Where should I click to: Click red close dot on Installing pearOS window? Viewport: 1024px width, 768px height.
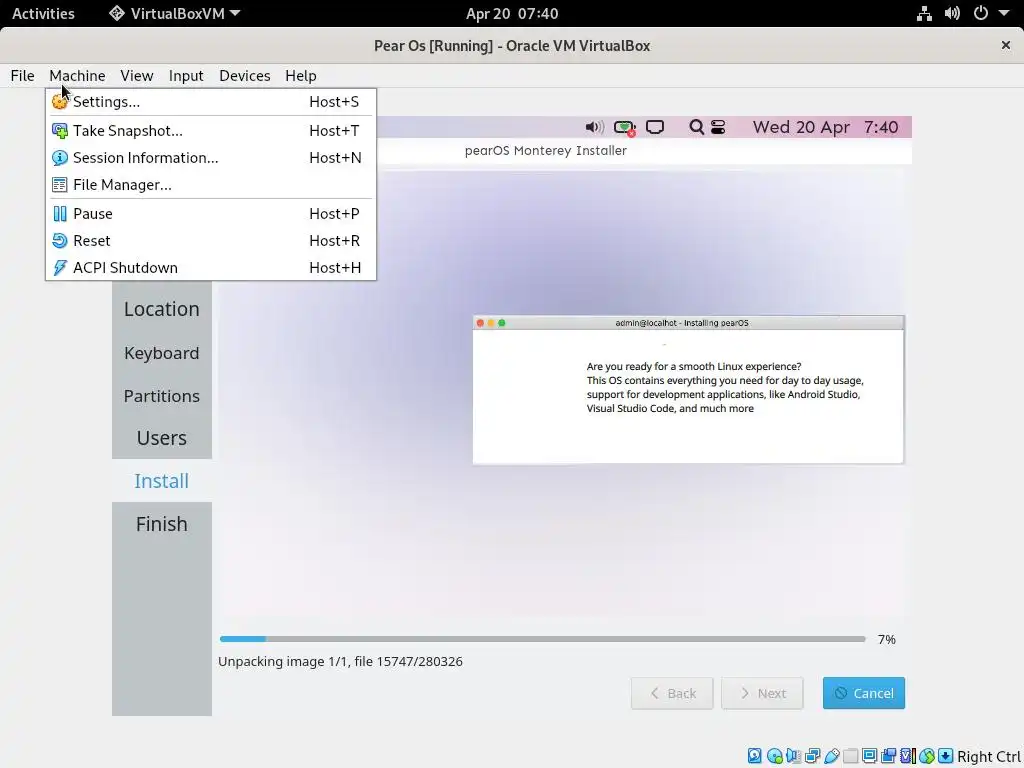click(481, 323)
